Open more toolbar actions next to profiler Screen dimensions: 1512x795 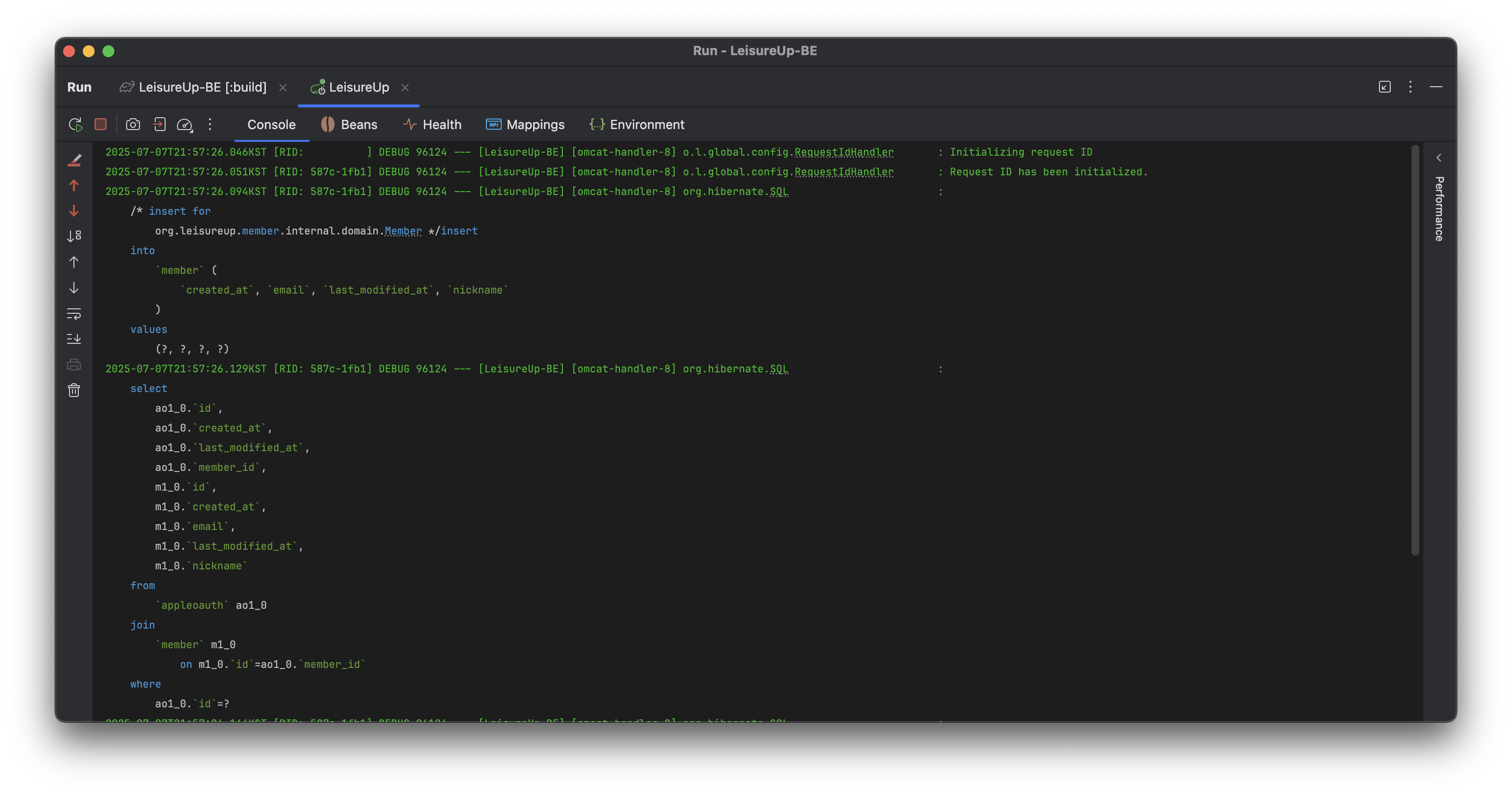pos(209,125)
